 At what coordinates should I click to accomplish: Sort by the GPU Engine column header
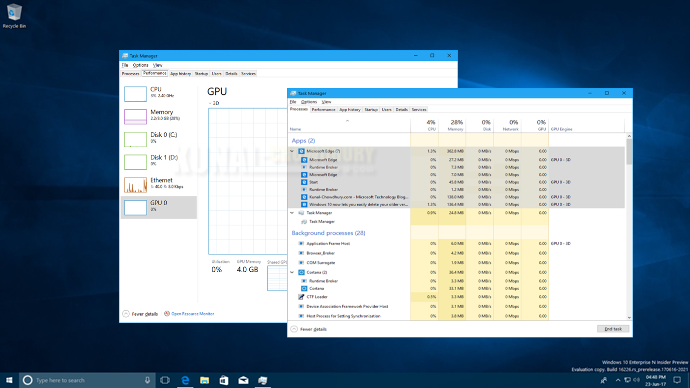pyautogui.click(x=586, y=125)
